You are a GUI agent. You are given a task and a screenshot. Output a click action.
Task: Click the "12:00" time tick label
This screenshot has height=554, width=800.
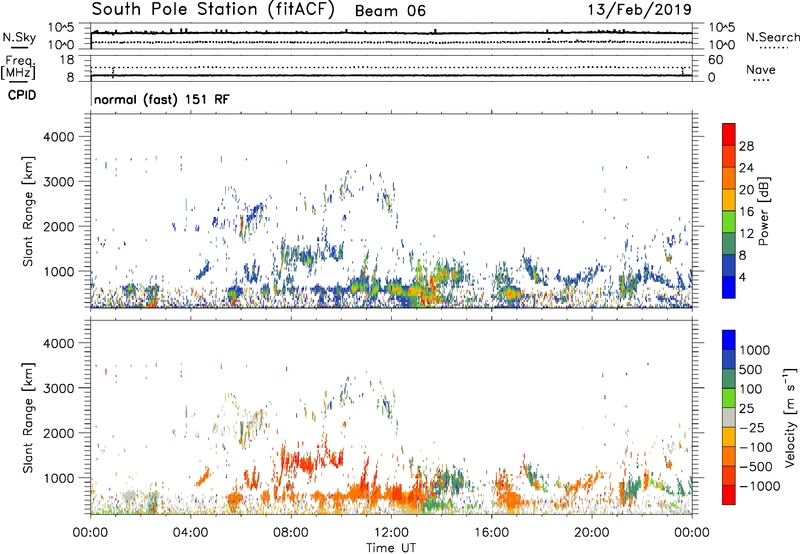(x=391, y=533)
